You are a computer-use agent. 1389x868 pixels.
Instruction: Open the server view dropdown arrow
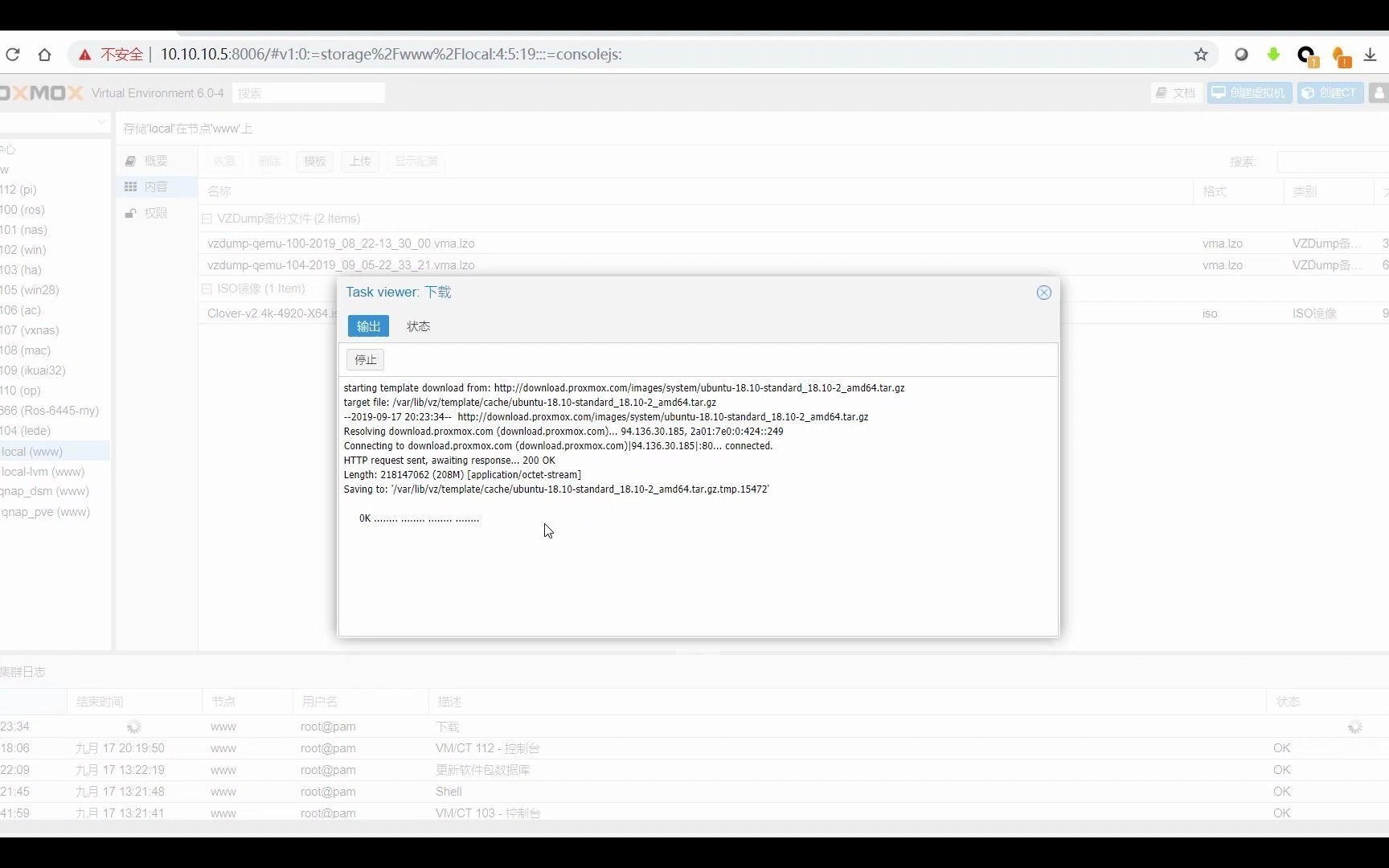coord(101,122)
